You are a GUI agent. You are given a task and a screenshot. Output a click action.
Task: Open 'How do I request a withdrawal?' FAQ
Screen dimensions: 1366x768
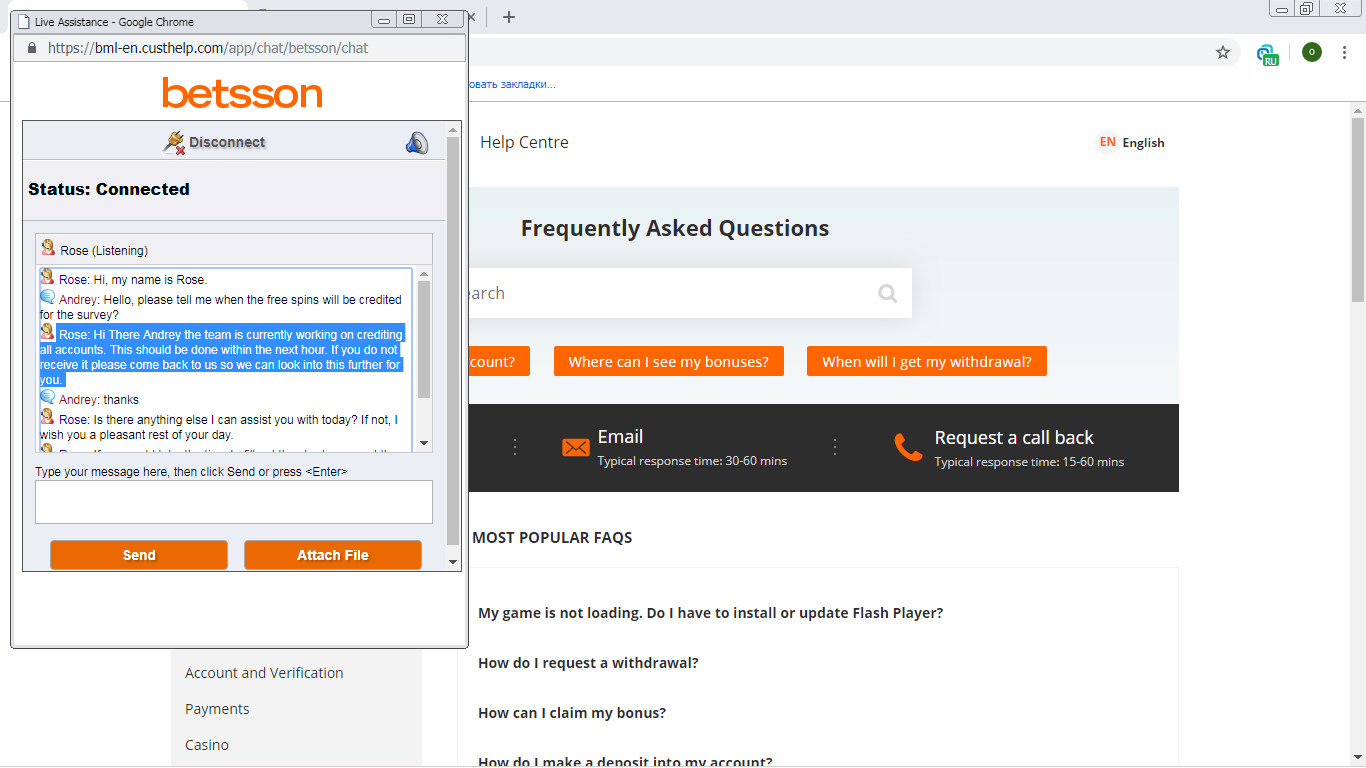[x=588, y=663]
